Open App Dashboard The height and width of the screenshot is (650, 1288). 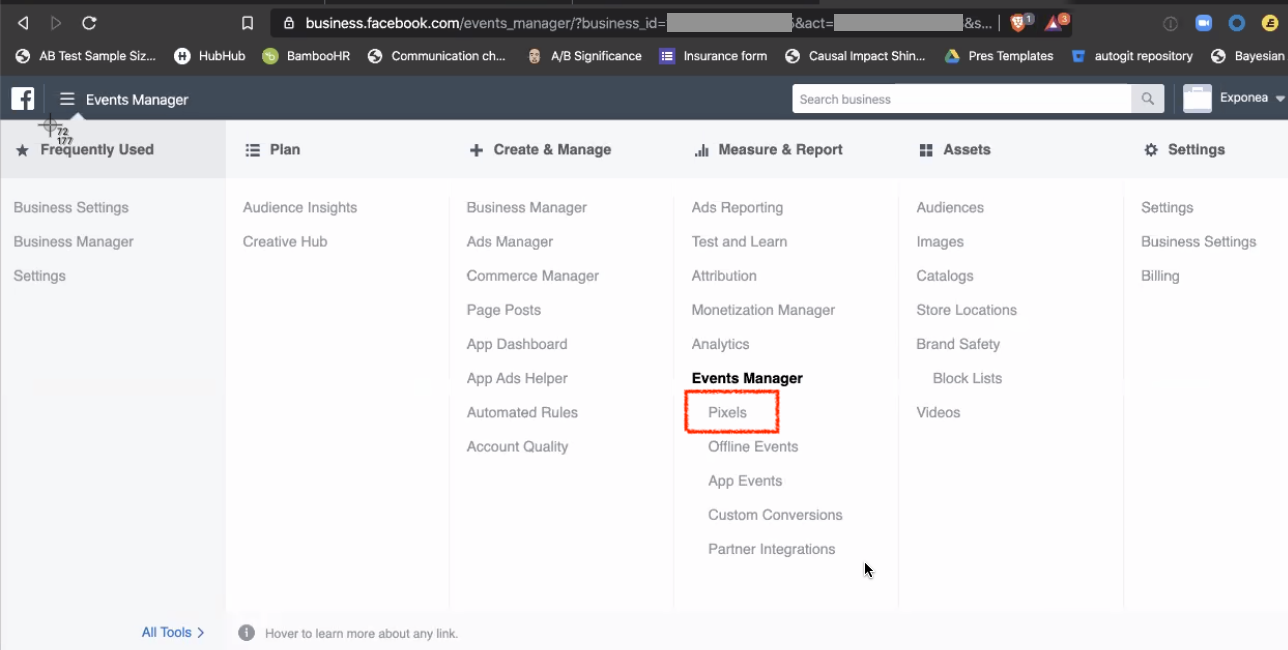pos(517,344)
